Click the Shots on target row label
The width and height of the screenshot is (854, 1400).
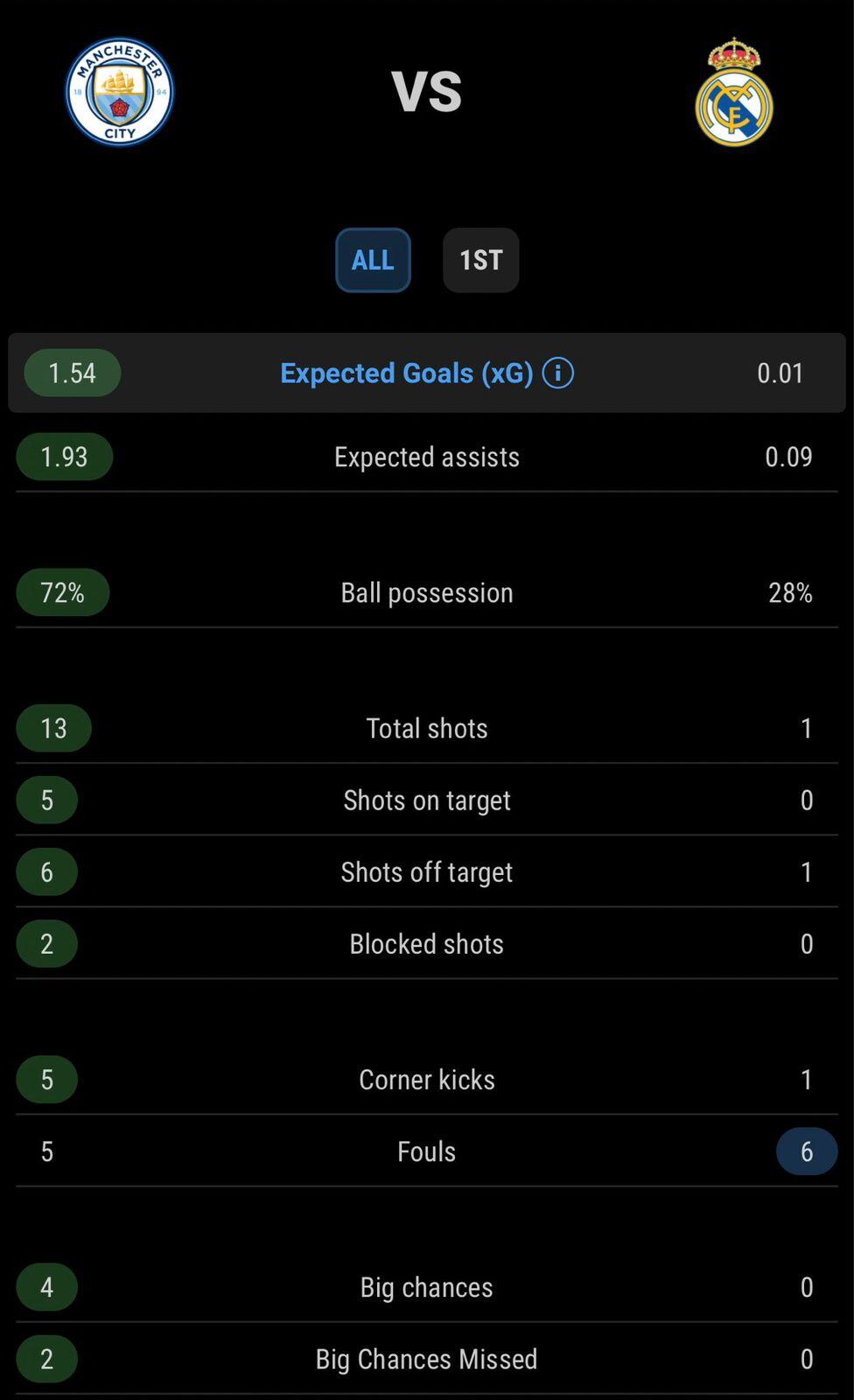coord(427,800)
